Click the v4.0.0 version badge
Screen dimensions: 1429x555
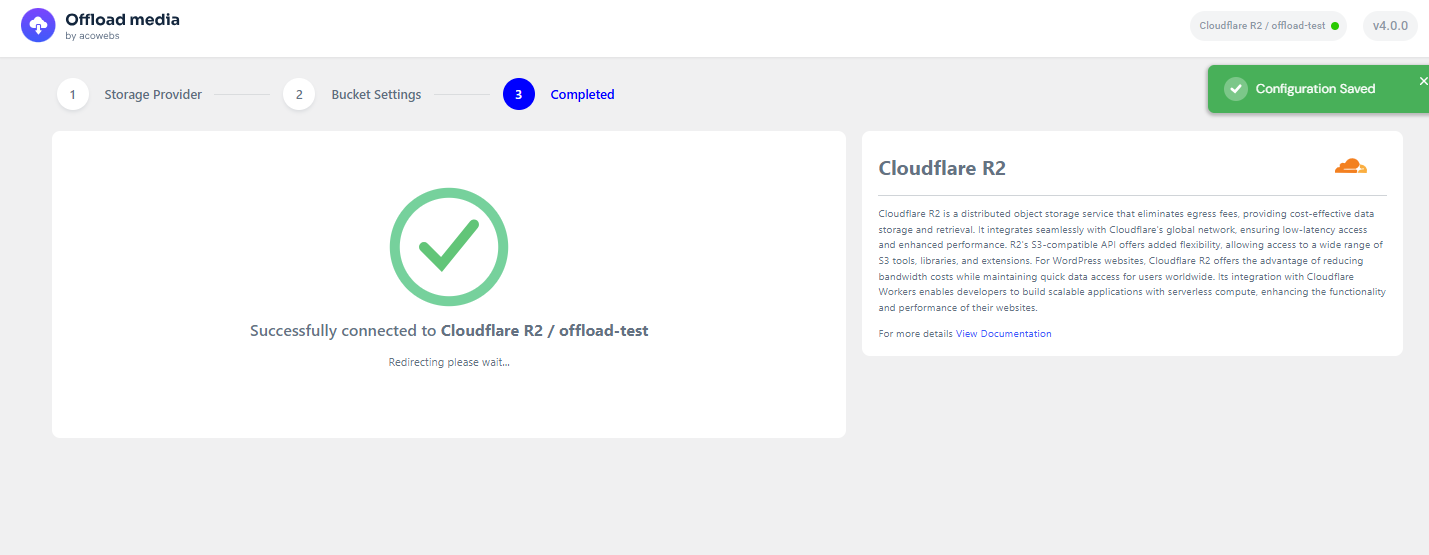click(1389, 26)
